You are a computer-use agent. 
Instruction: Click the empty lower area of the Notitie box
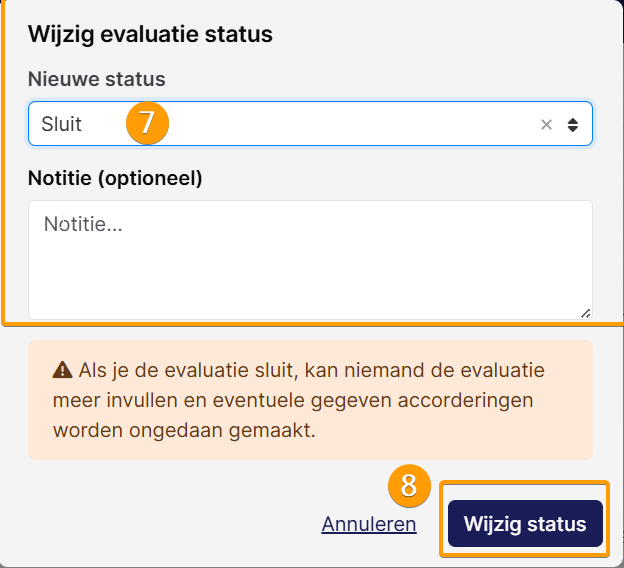310,287
